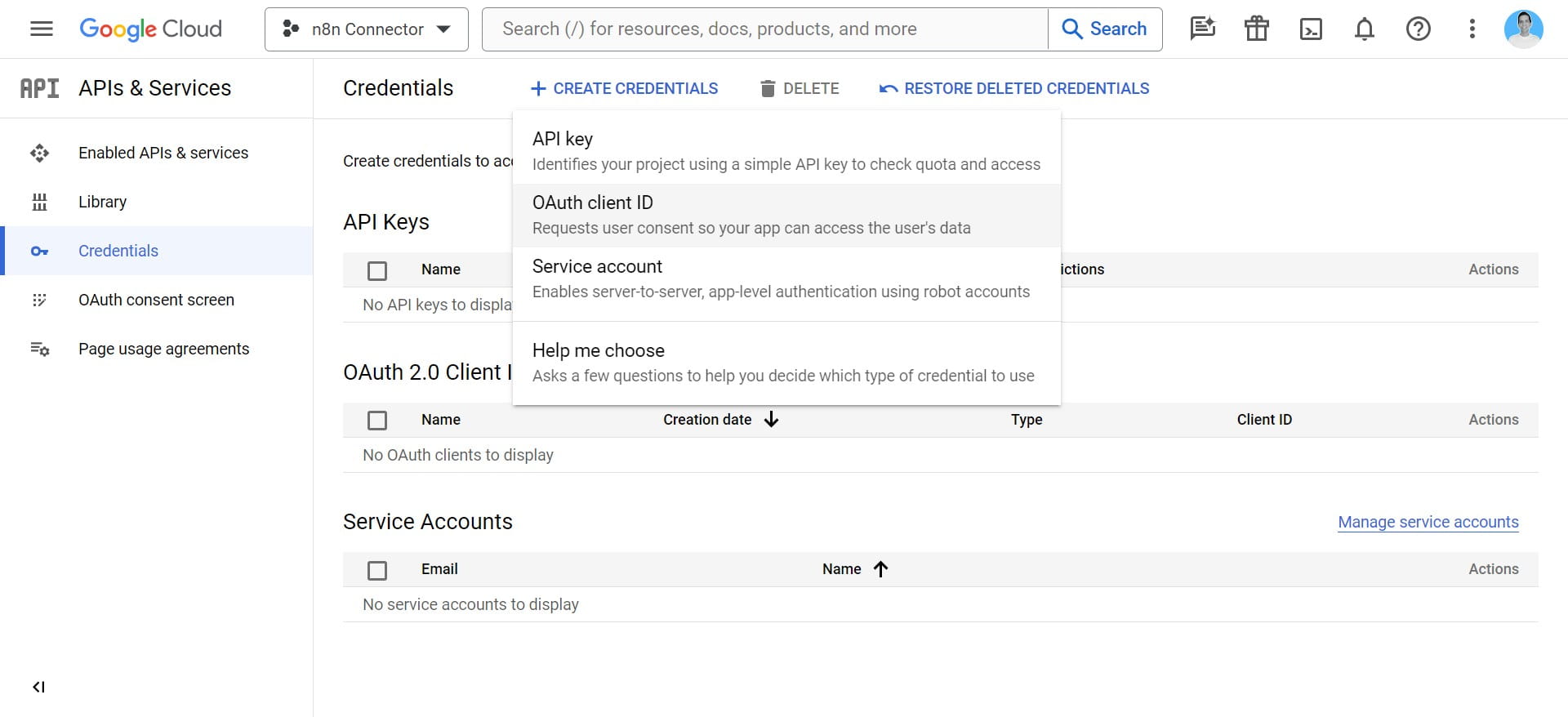Click the Email column header
The image size is (1568, 717).
point(439,569)
